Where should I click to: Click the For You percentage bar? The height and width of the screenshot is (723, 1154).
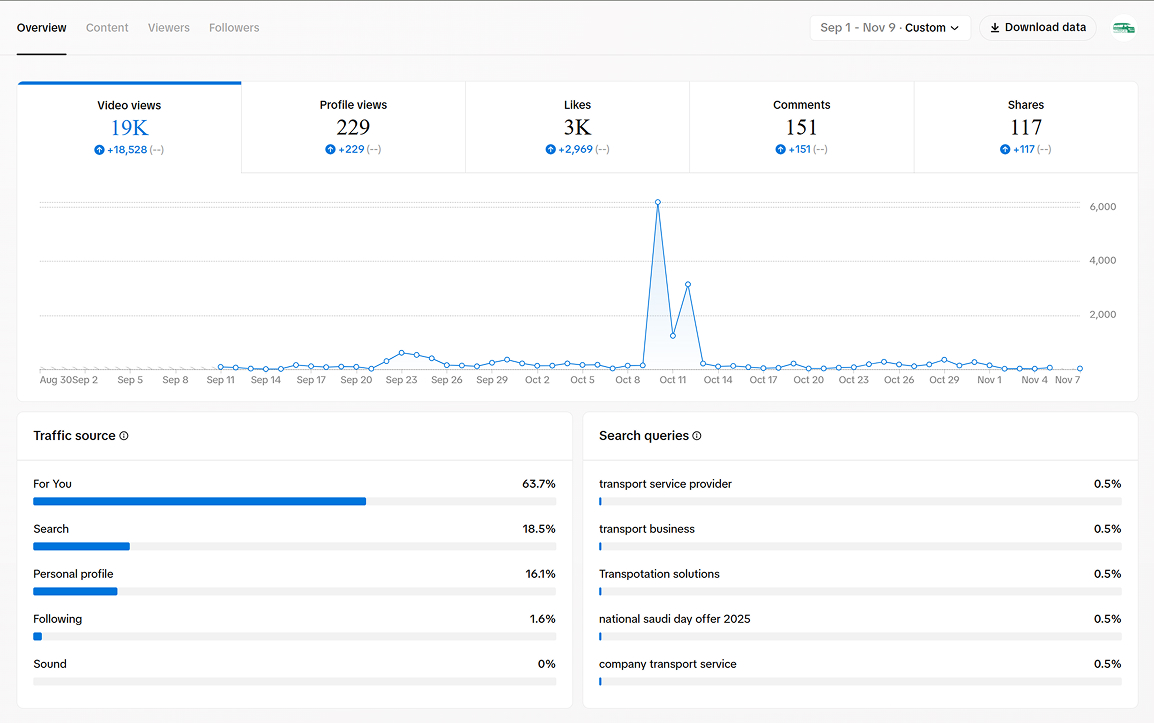[199, 501]
